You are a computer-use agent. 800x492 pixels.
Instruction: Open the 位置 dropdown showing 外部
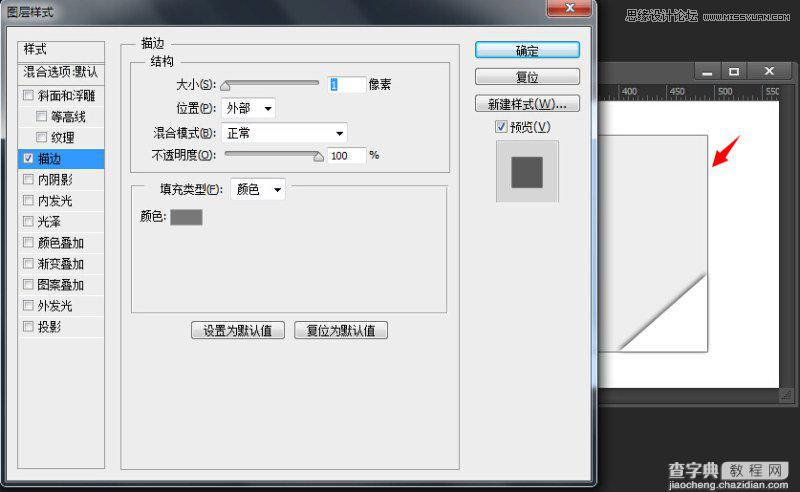(x=248, y=108)
